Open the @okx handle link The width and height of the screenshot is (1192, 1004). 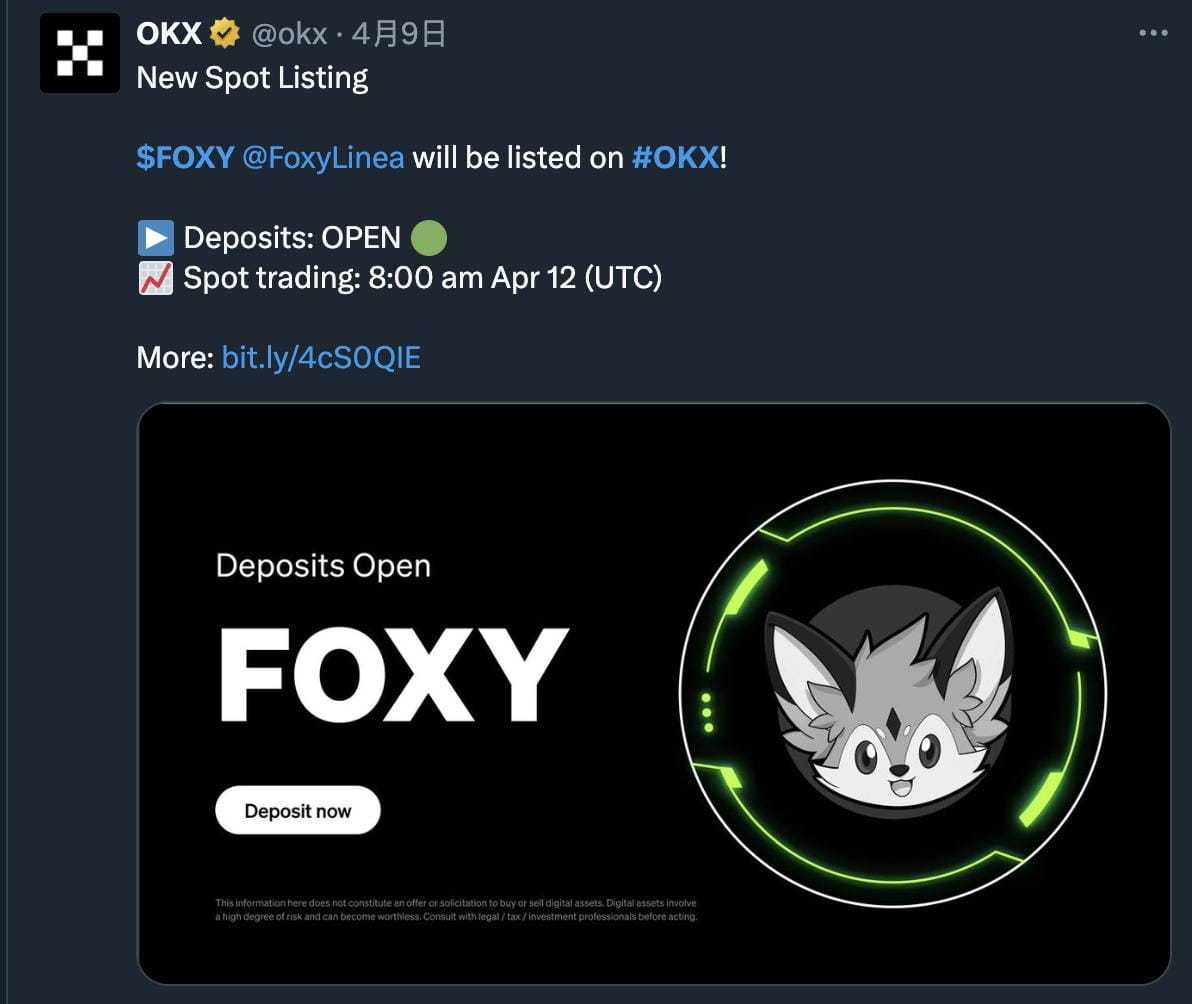point(289,34)
